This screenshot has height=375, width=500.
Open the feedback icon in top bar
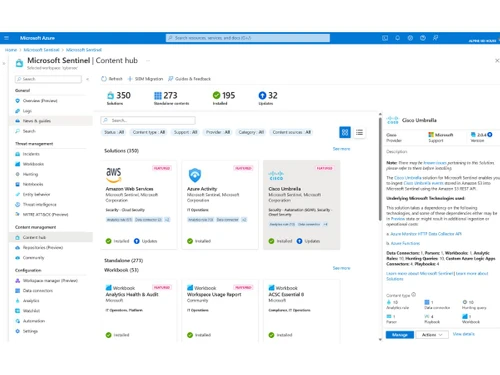(435, 38)
